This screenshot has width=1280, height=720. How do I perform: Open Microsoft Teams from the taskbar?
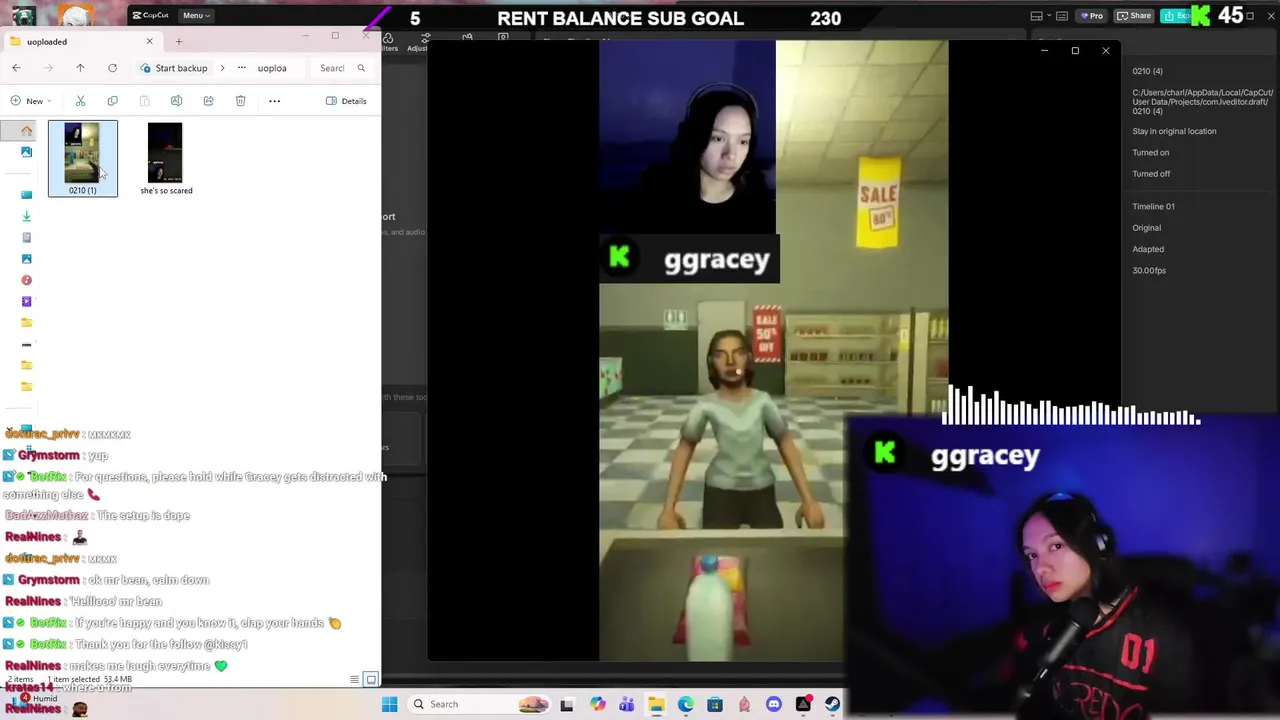coord(626,704)
